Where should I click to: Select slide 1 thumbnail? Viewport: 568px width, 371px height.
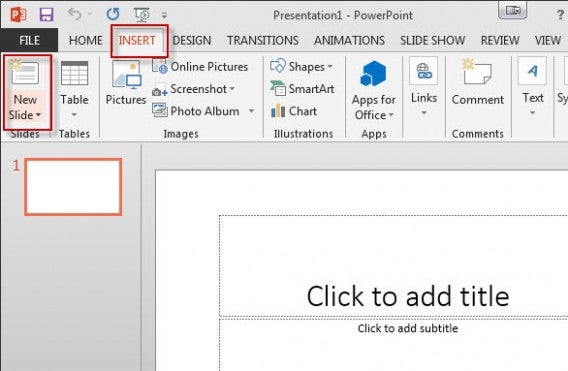coord(73,187)
